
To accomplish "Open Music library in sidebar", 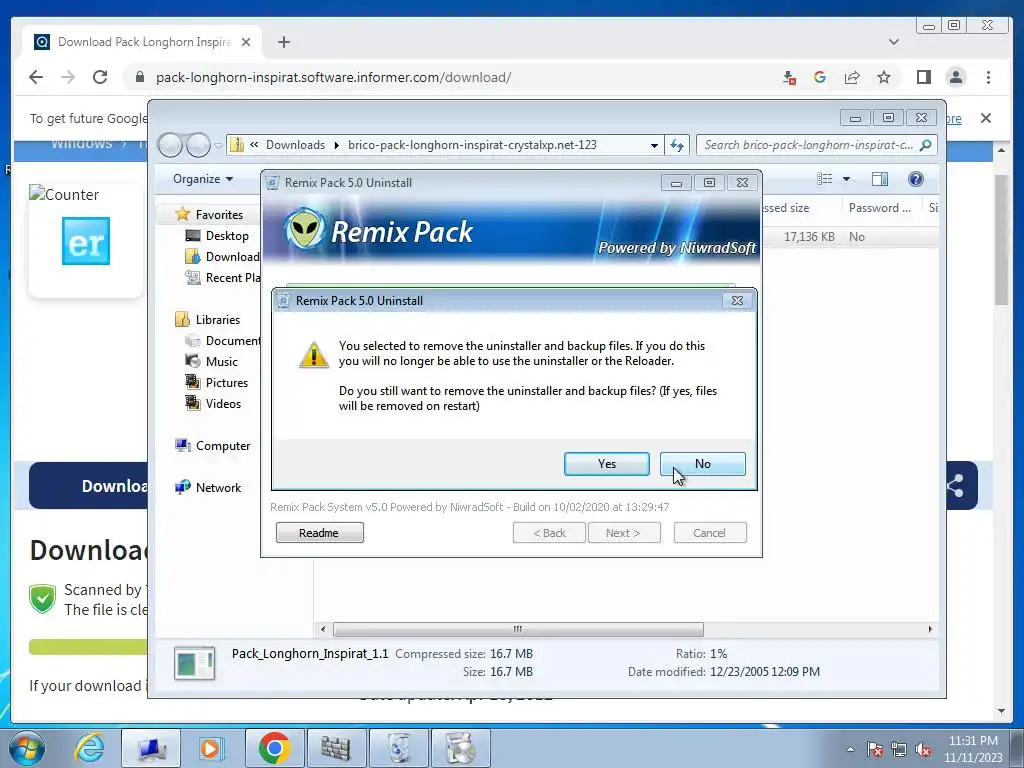I will point(221,362).
